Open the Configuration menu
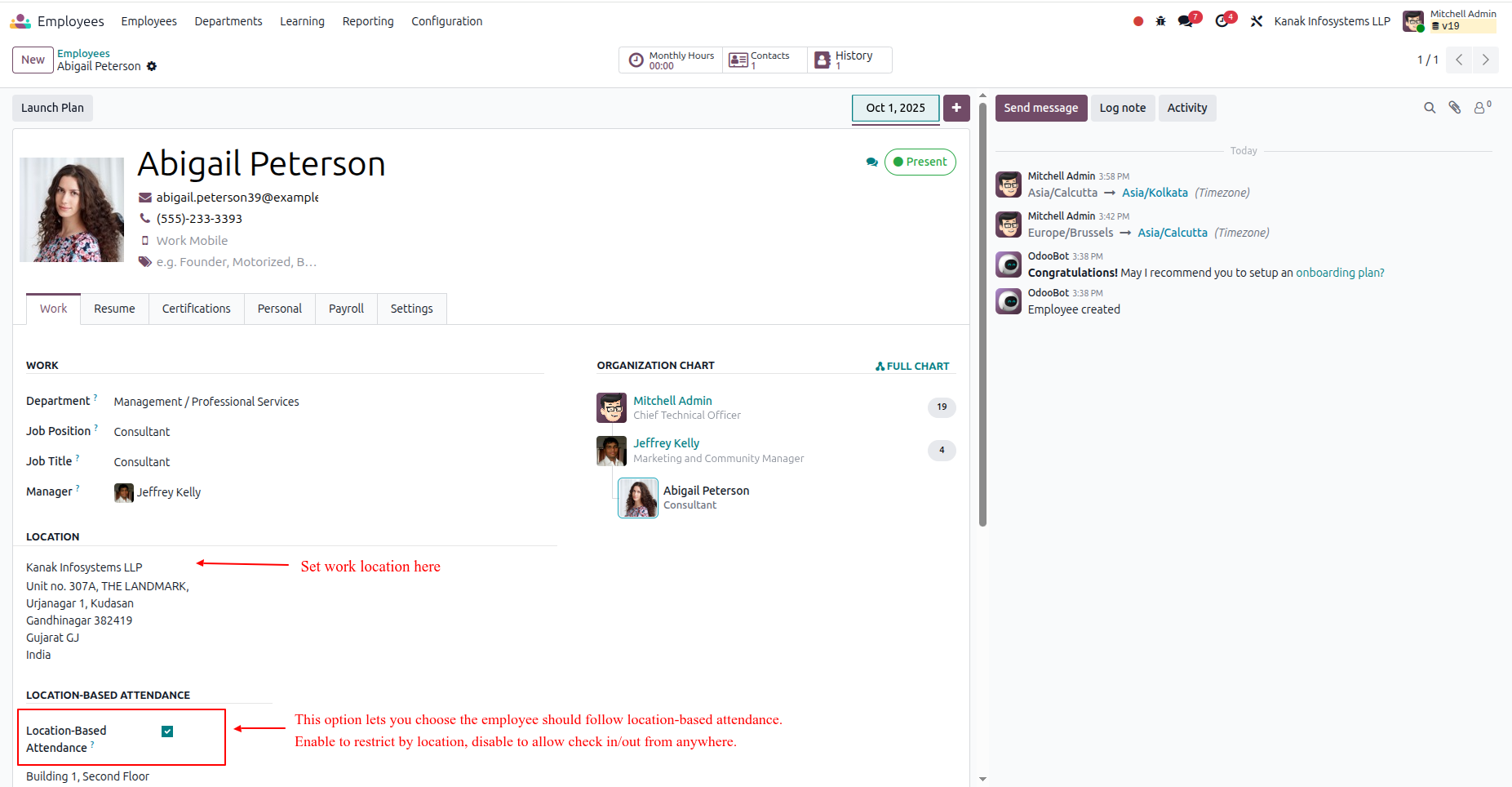The width and height of the screenshot is (1512, 787). 446,21
